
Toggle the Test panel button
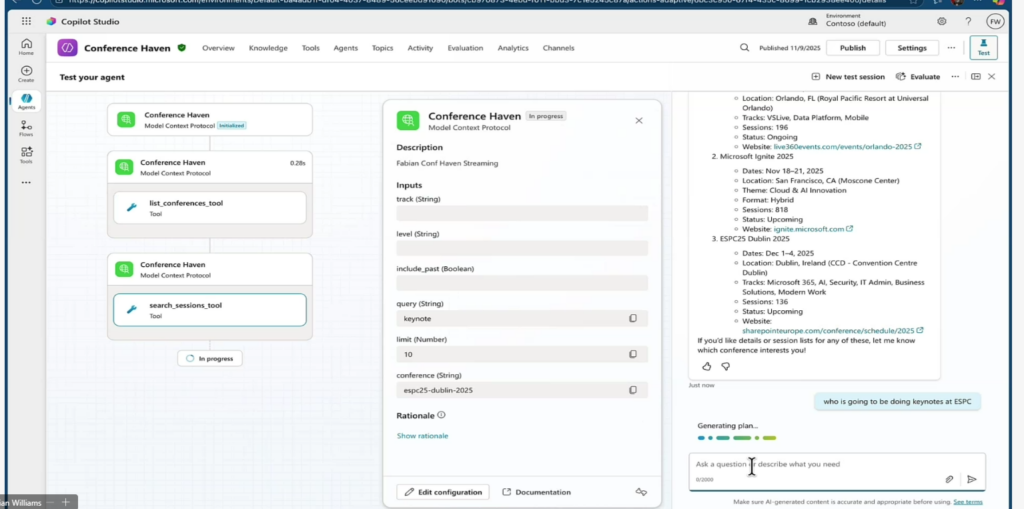pyautogui.click(x=983, y=48)
